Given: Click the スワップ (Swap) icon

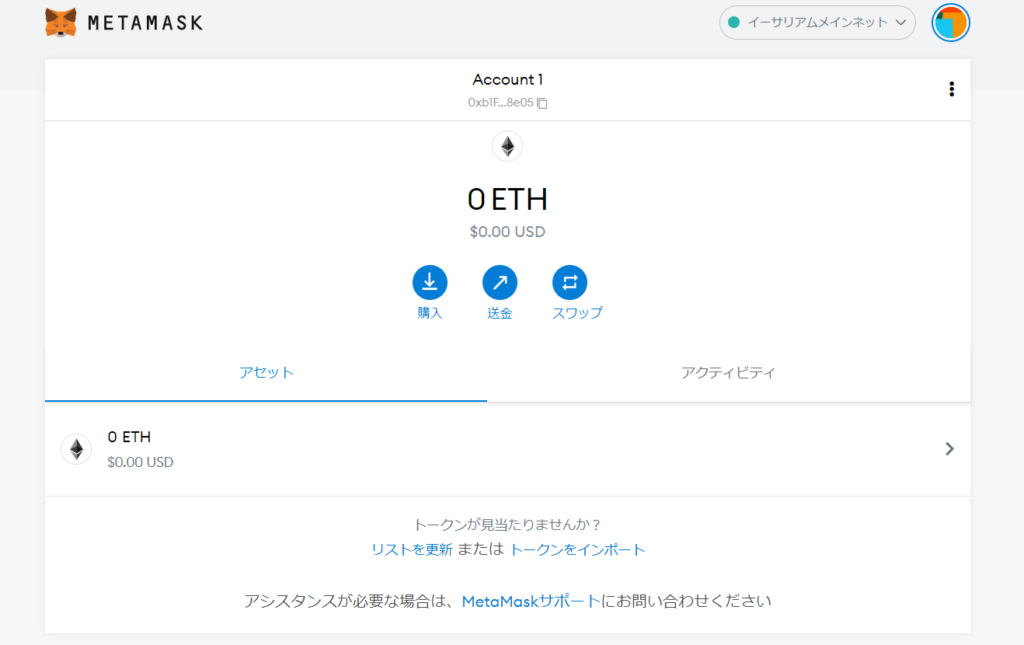Looking at the screenshot, I should point(569,282).
